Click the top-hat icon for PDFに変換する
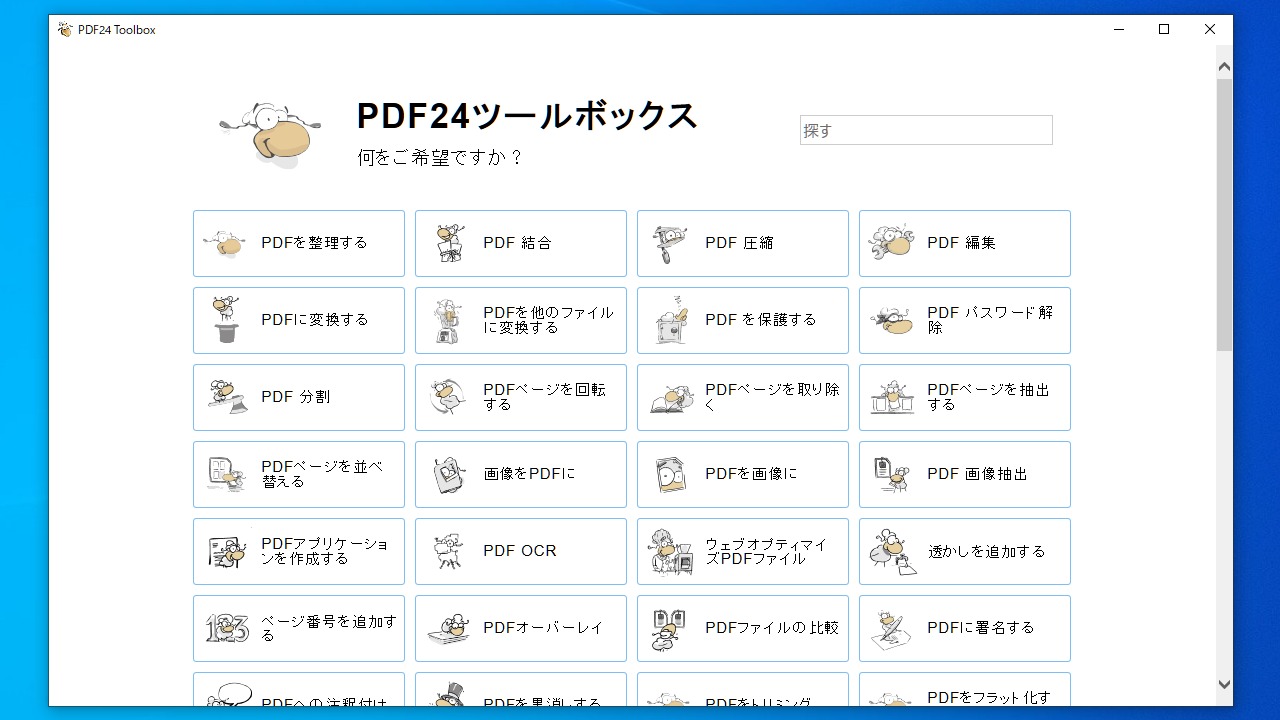Image resolution: width=1280 pixels, height=720 pixels. [x=226, y=320]
